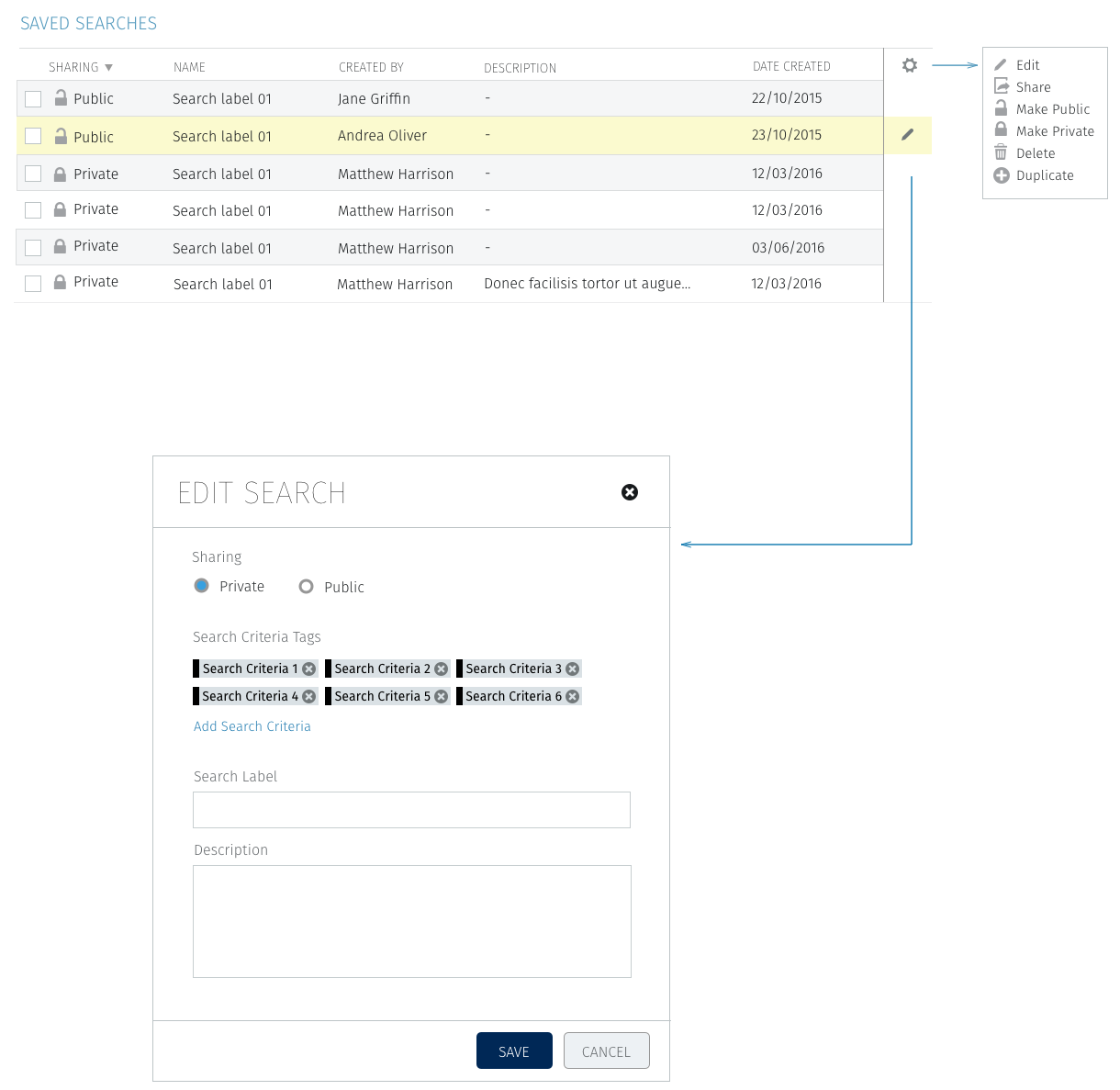
Task: Click the NAME column header
Action: click(x=189, y=67)
